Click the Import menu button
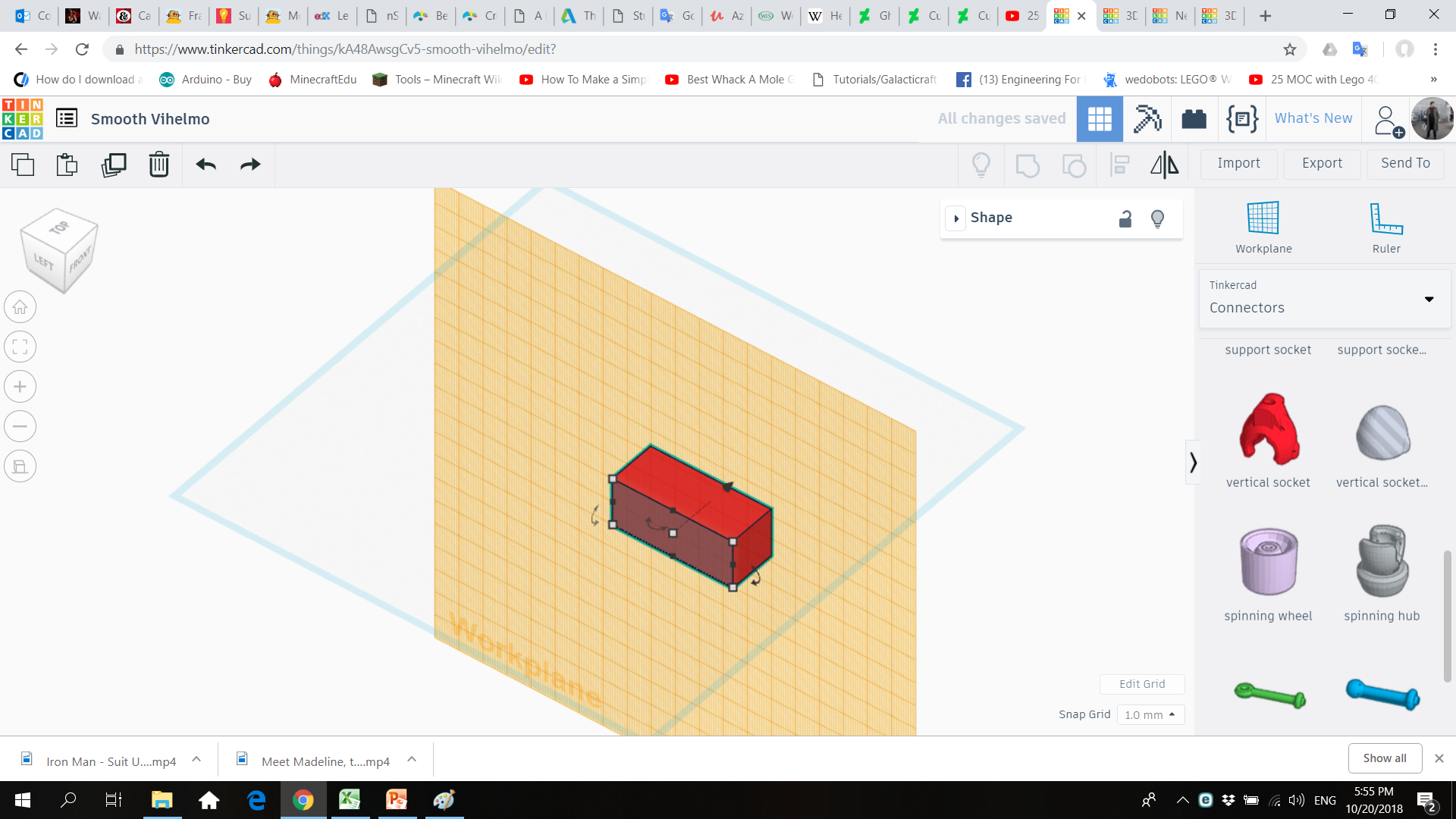1456x819 pixels. click(1238, 163)
